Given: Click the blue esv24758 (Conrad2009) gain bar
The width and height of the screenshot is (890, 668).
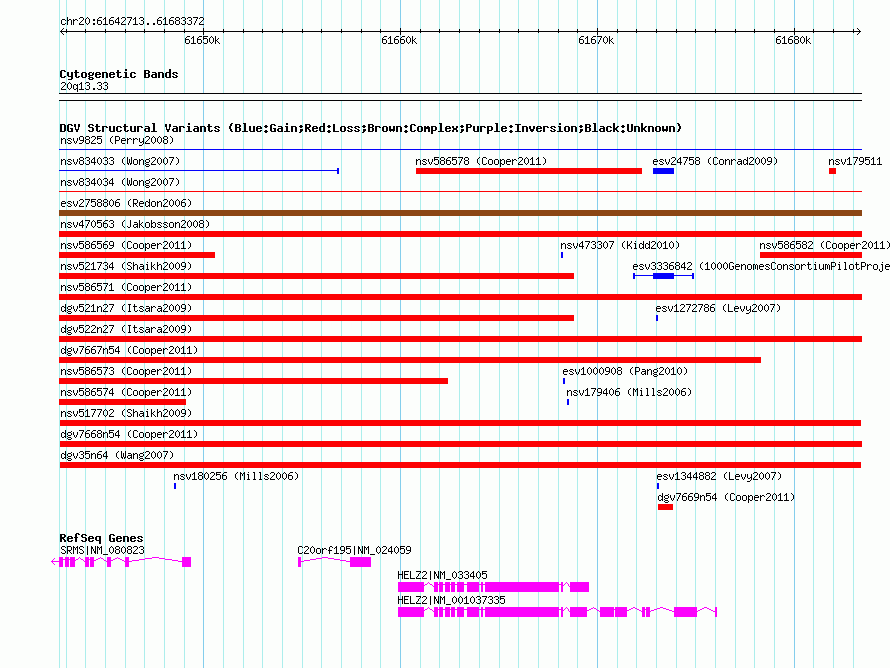Looking at the screenshot, I should 664,171.
